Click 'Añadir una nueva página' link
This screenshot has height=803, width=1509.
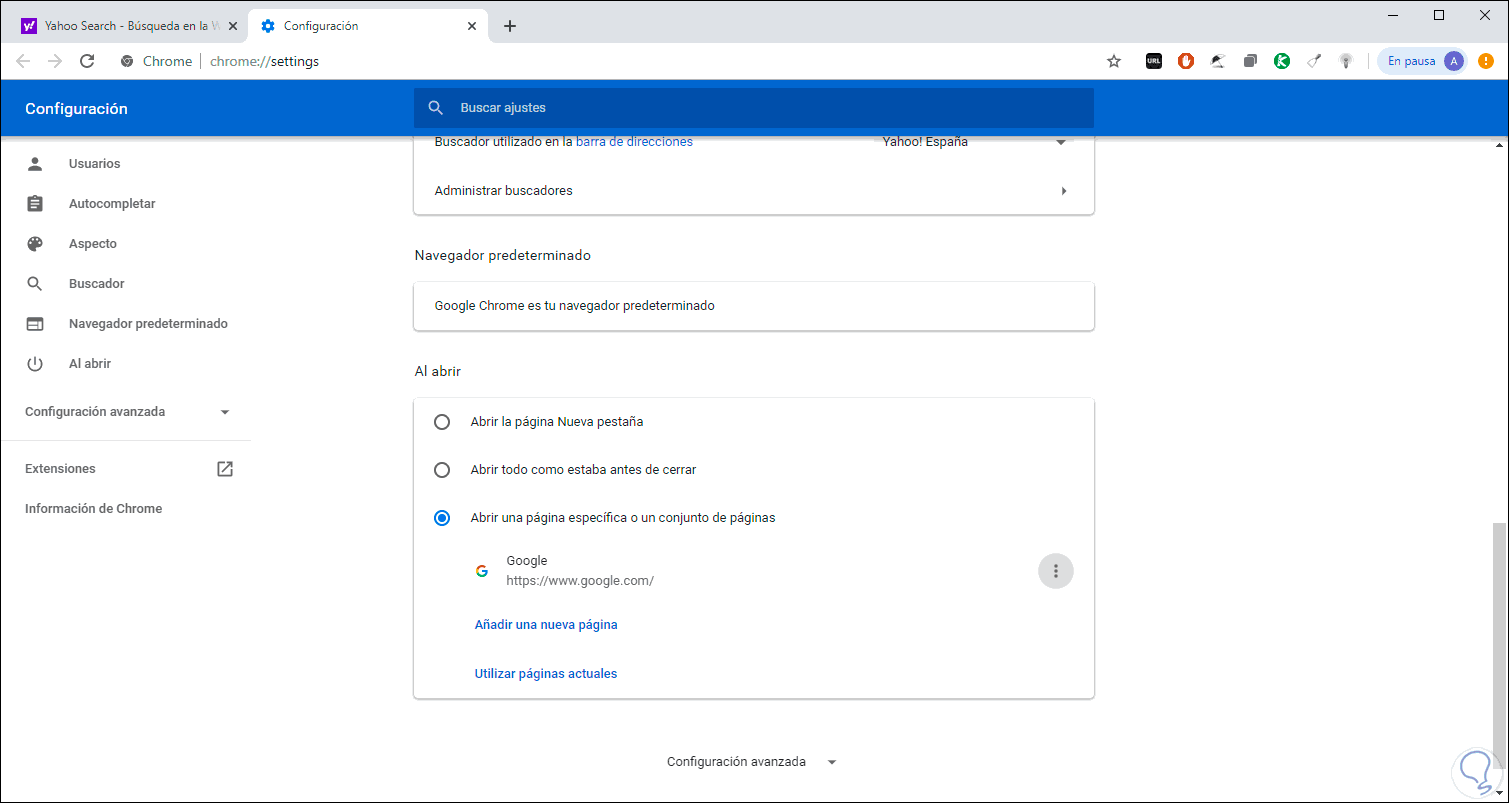point(546,625)
